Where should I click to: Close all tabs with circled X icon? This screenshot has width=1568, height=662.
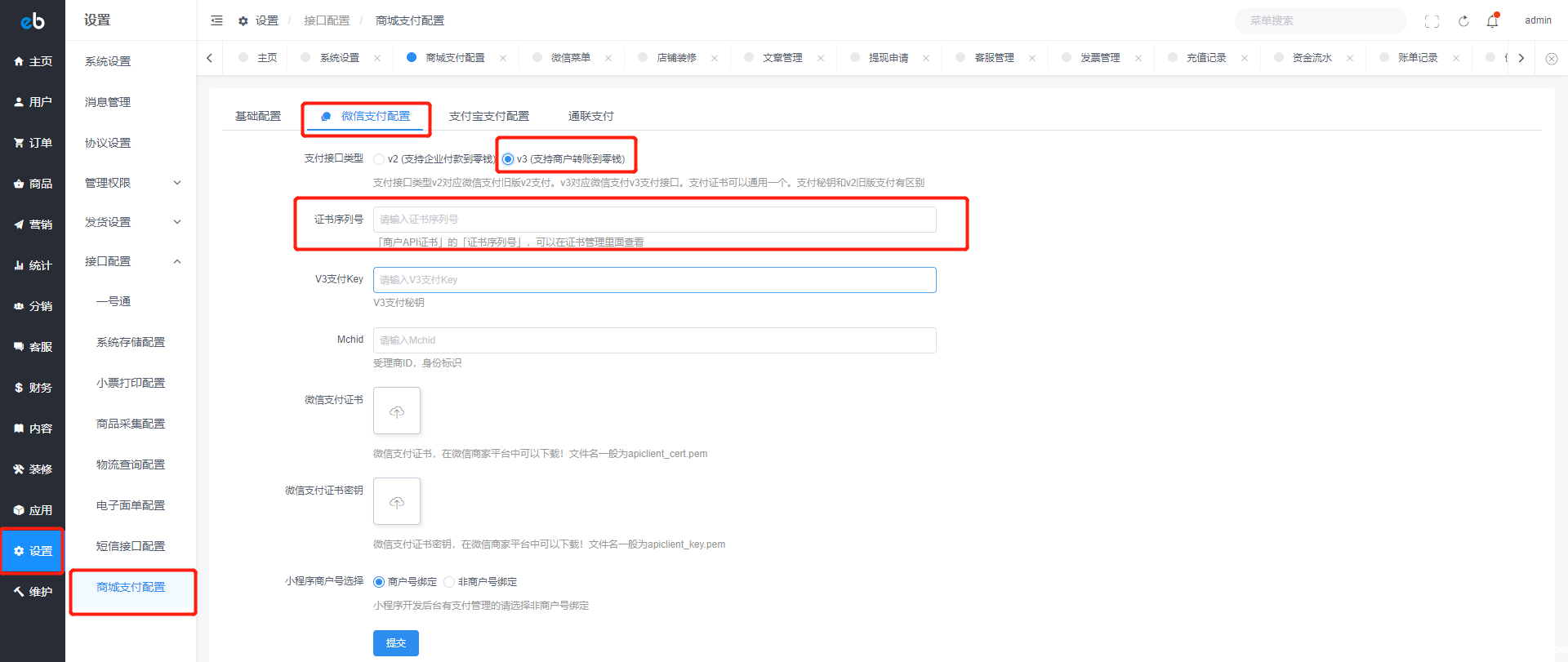pyautogui.click(x=1551, y=58)
